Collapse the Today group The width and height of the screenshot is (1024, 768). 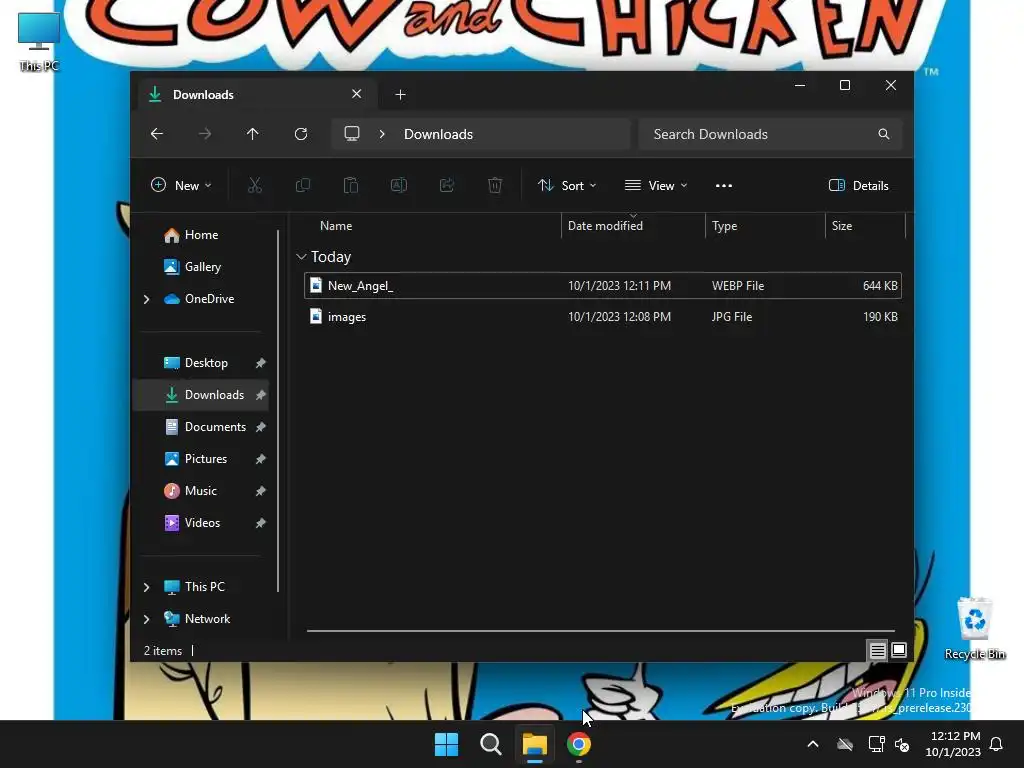pos(301,257)
